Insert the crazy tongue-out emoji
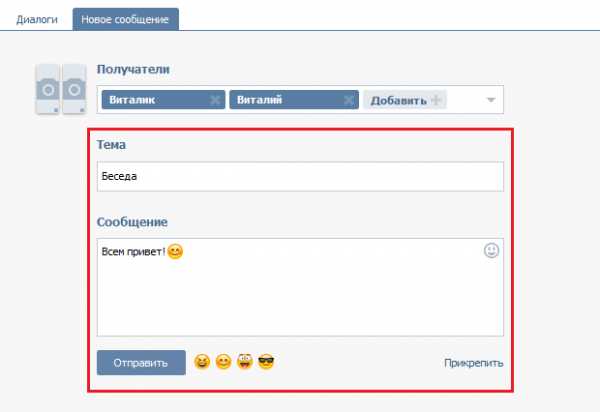The width and height of the screenshot is (600, 412). (x=245, y=362)
